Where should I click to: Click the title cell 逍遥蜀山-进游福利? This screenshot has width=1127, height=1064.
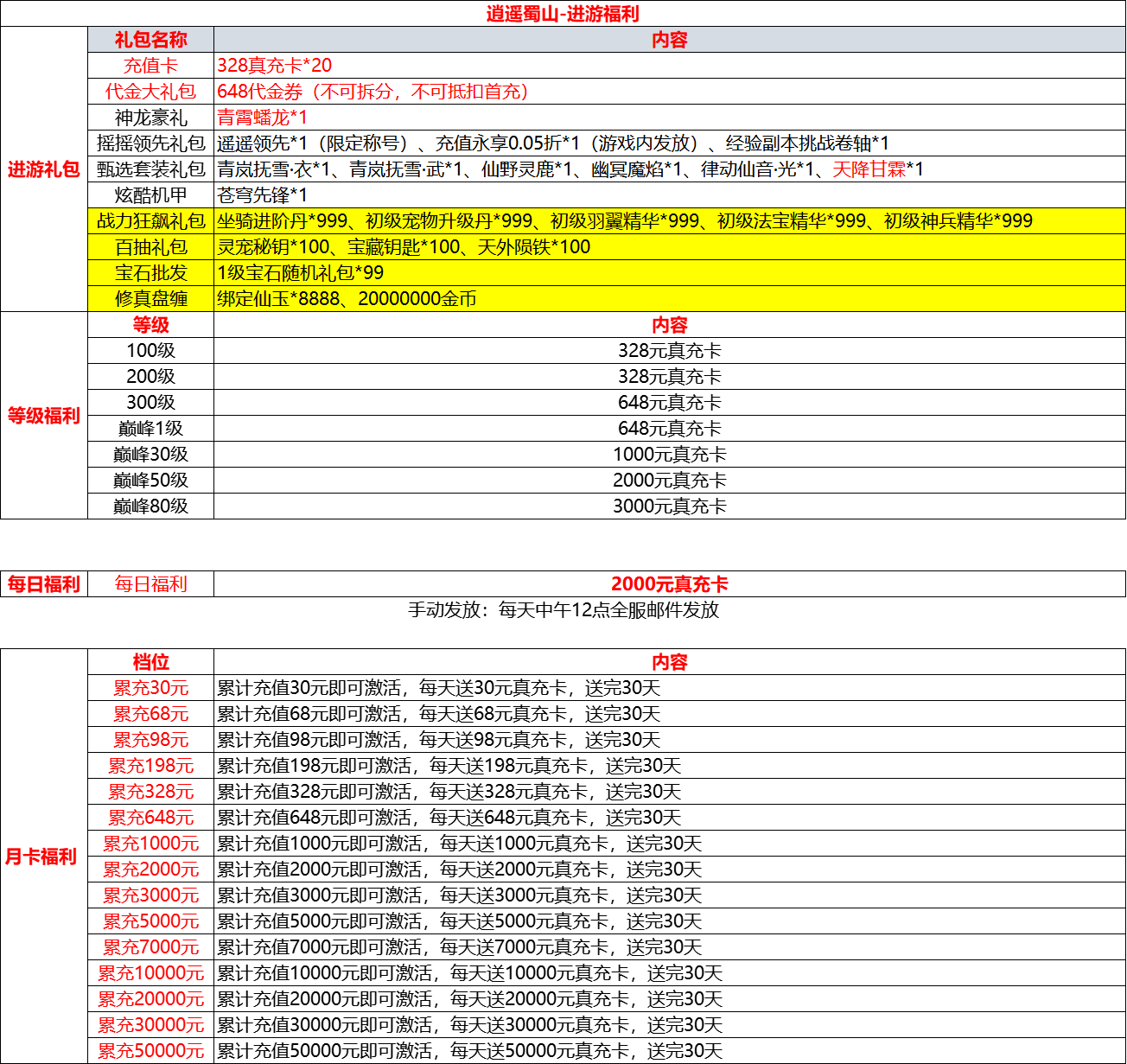563,14
